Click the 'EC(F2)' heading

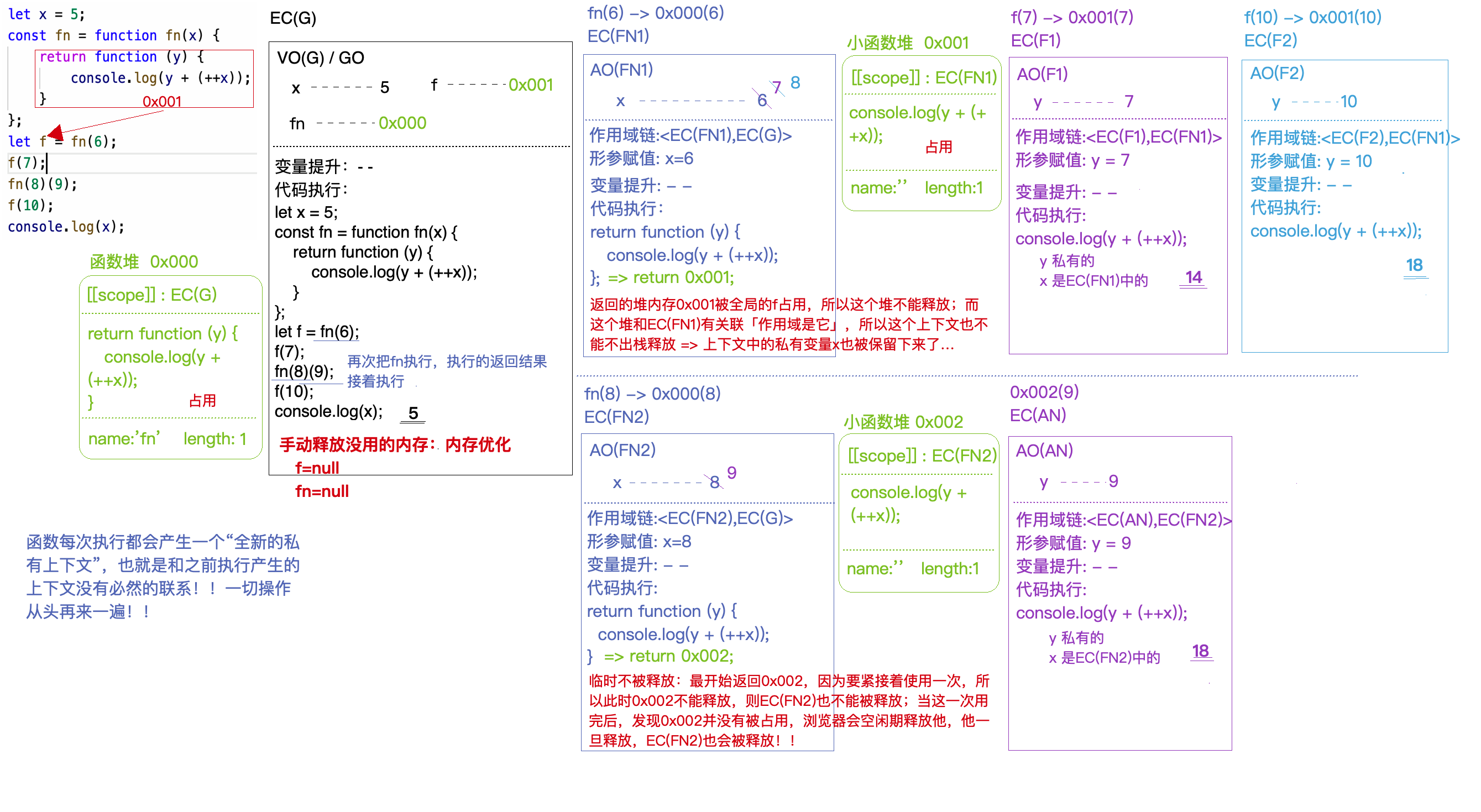(x=1270, y=40)
